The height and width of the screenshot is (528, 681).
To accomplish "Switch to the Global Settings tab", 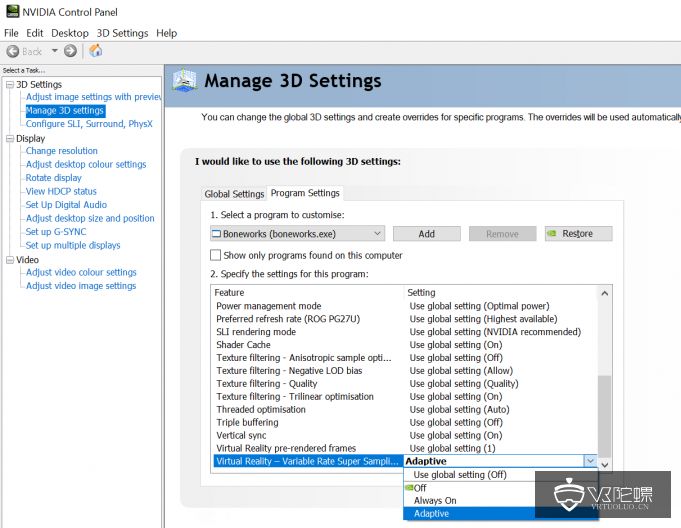I will click(234, 194).
